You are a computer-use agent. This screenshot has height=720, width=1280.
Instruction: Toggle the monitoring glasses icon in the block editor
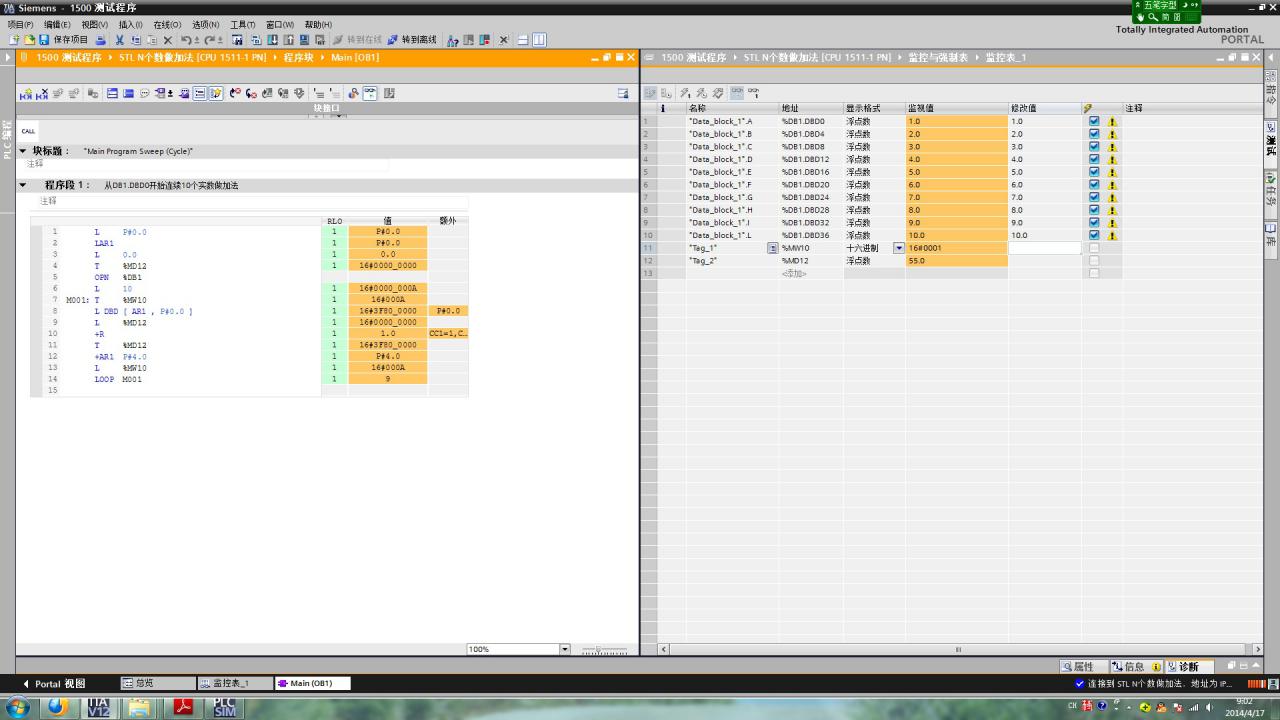click(370, 93)
